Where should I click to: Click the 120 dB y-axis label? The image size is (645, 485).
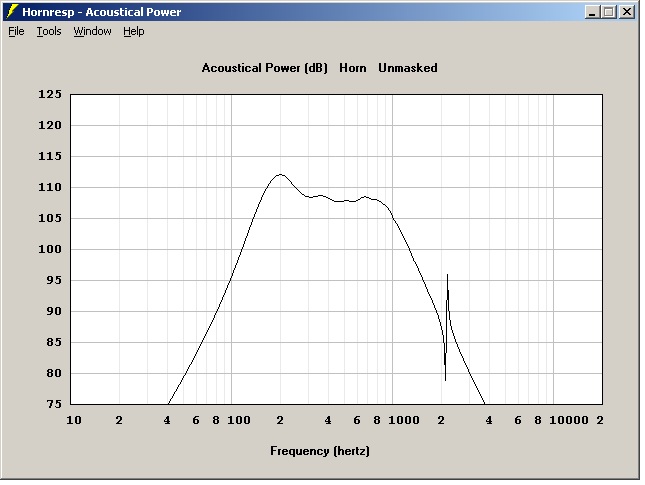(x=50, y=125)
